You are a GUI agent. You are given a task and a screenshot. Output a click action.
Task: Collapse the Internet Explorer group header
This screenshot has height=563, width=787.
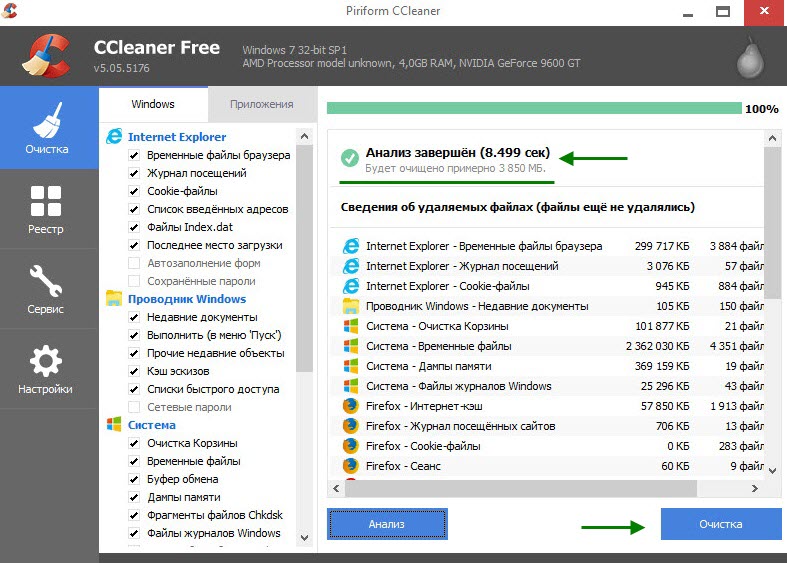point(176,136)
